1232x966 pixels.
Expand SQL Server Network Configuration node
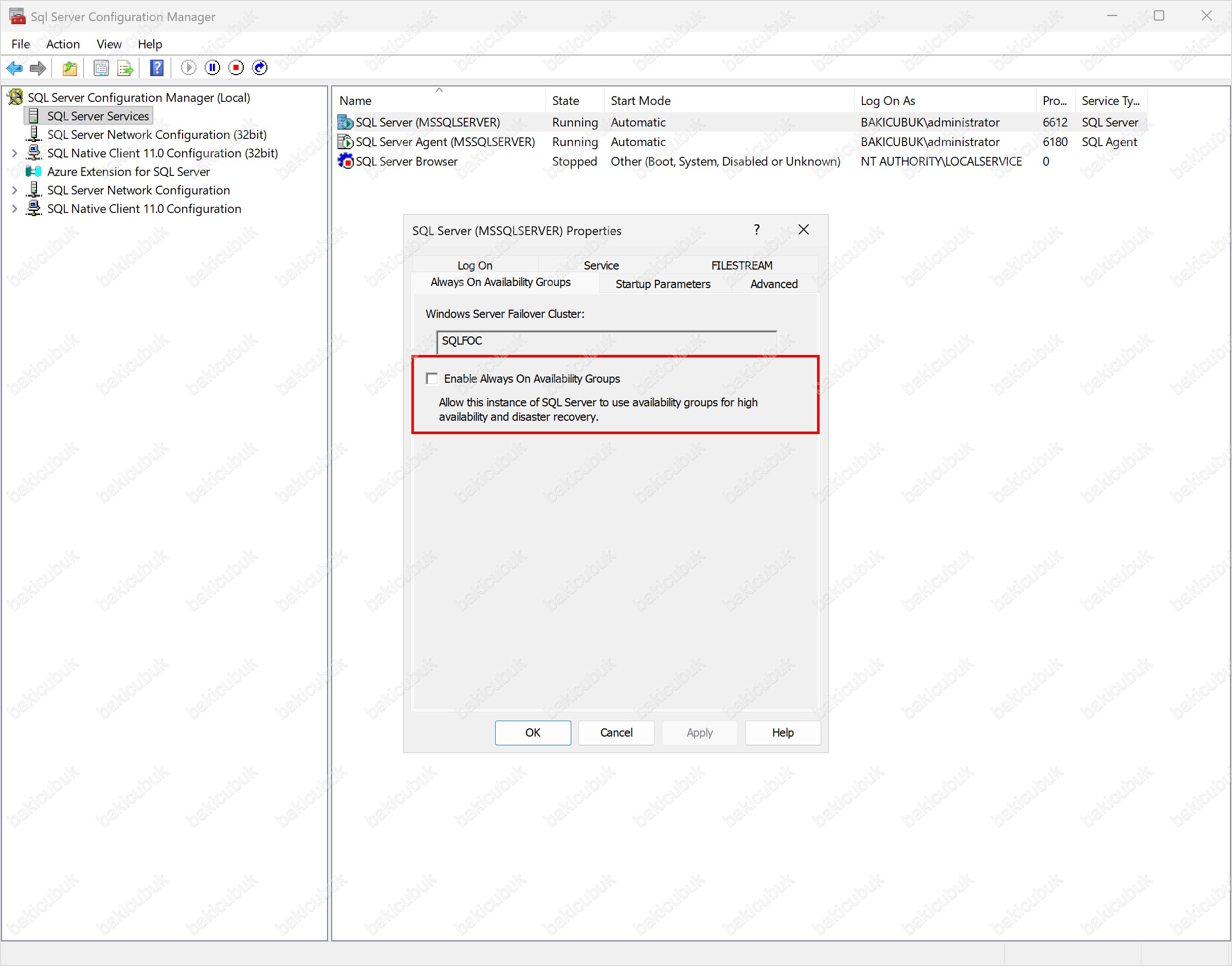(x=15, y=191)
